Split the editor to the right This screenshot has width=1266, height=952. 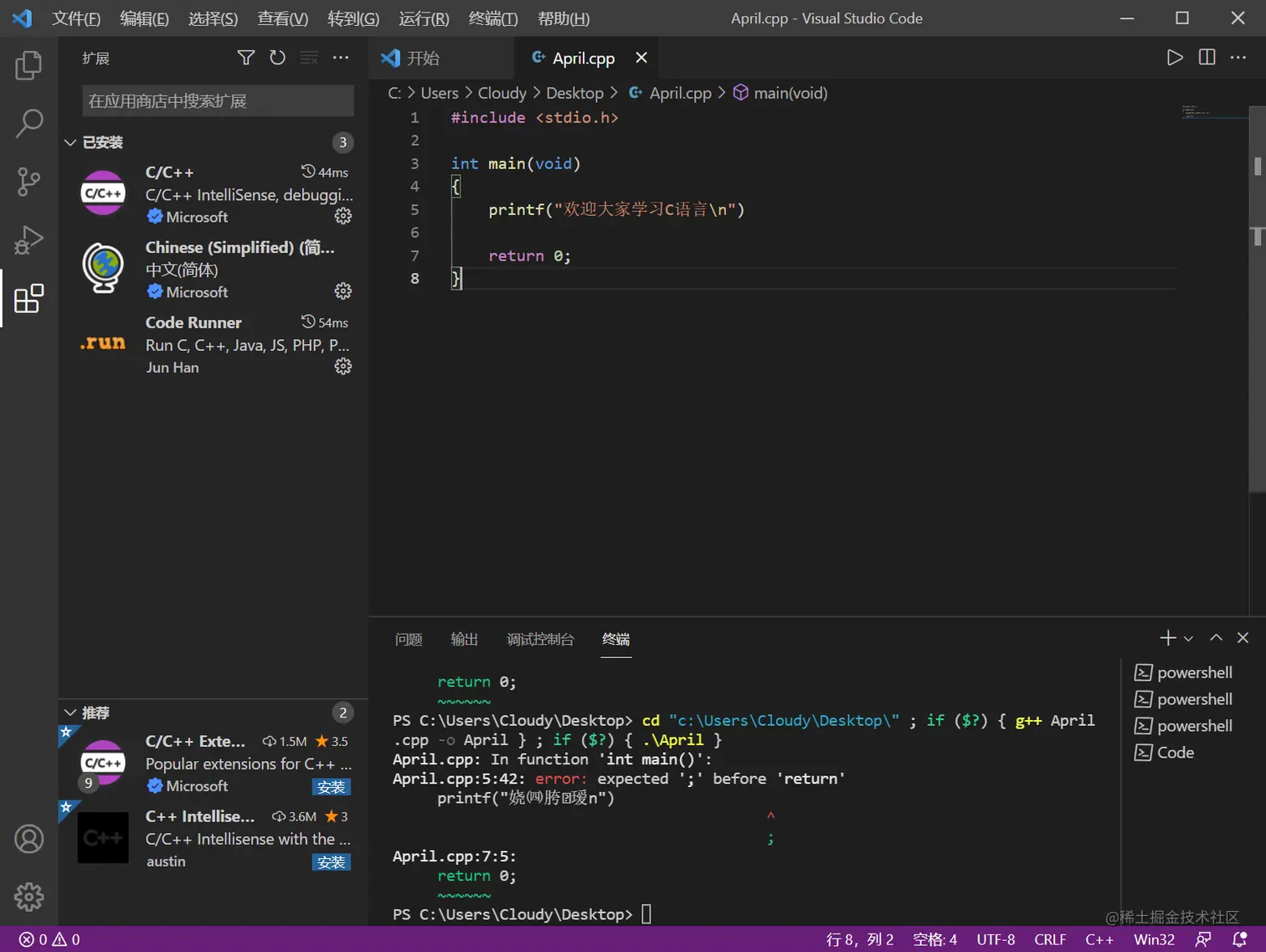(x=1207, y=58)
